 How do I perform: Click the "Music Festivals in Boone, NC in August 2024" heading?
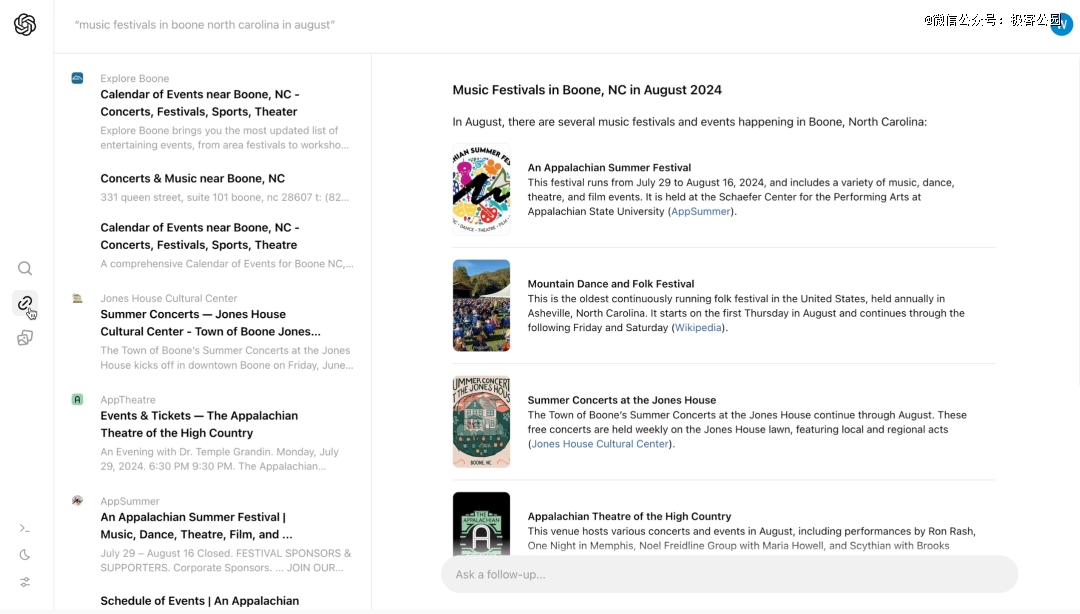(587, 90)
